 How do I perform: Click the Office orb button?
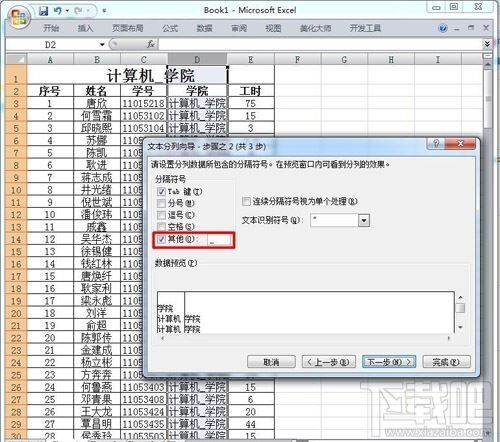[x=19, y=17]
